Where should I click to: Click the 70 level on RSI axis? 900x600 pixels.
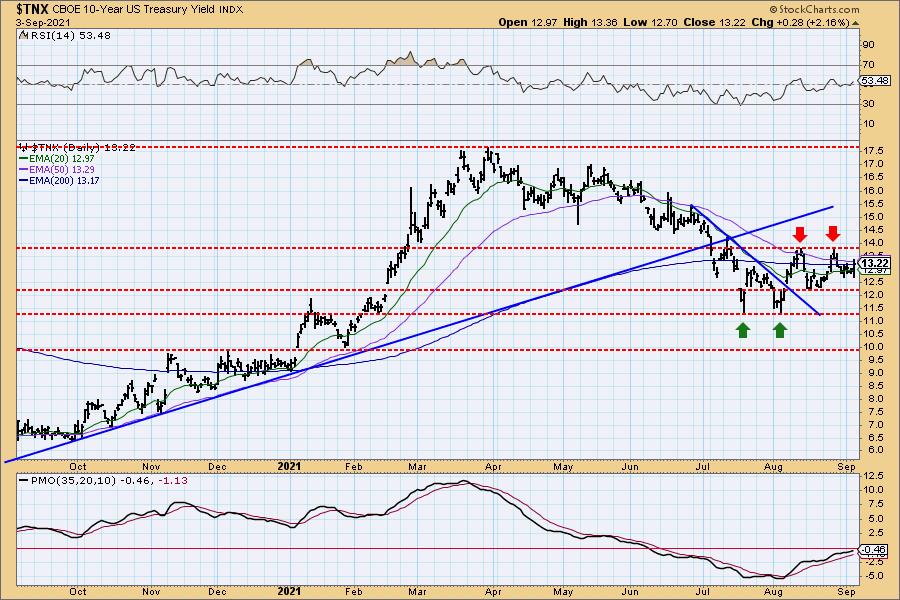point(868,65)
